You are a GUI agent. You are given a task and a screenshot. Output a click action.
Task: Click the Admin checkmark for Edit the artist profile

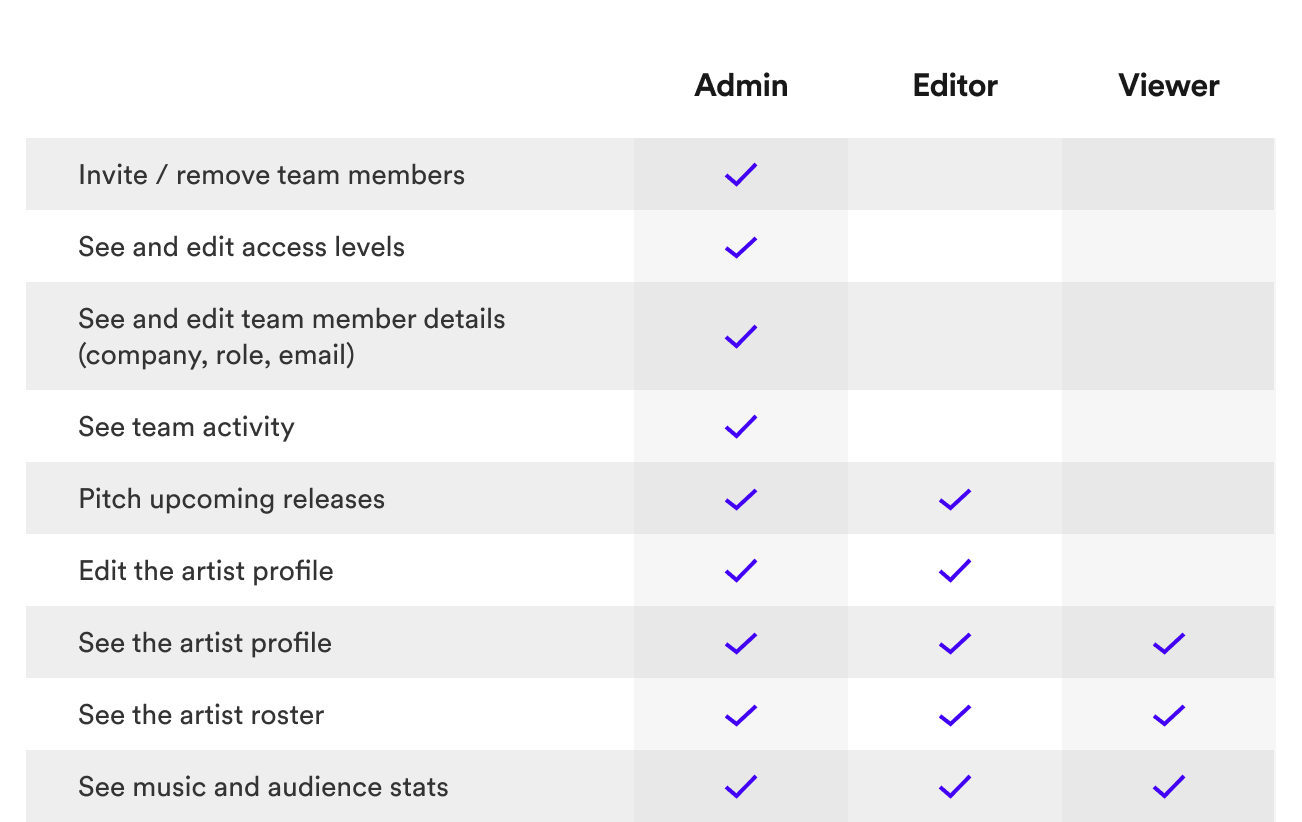[741, 571]
